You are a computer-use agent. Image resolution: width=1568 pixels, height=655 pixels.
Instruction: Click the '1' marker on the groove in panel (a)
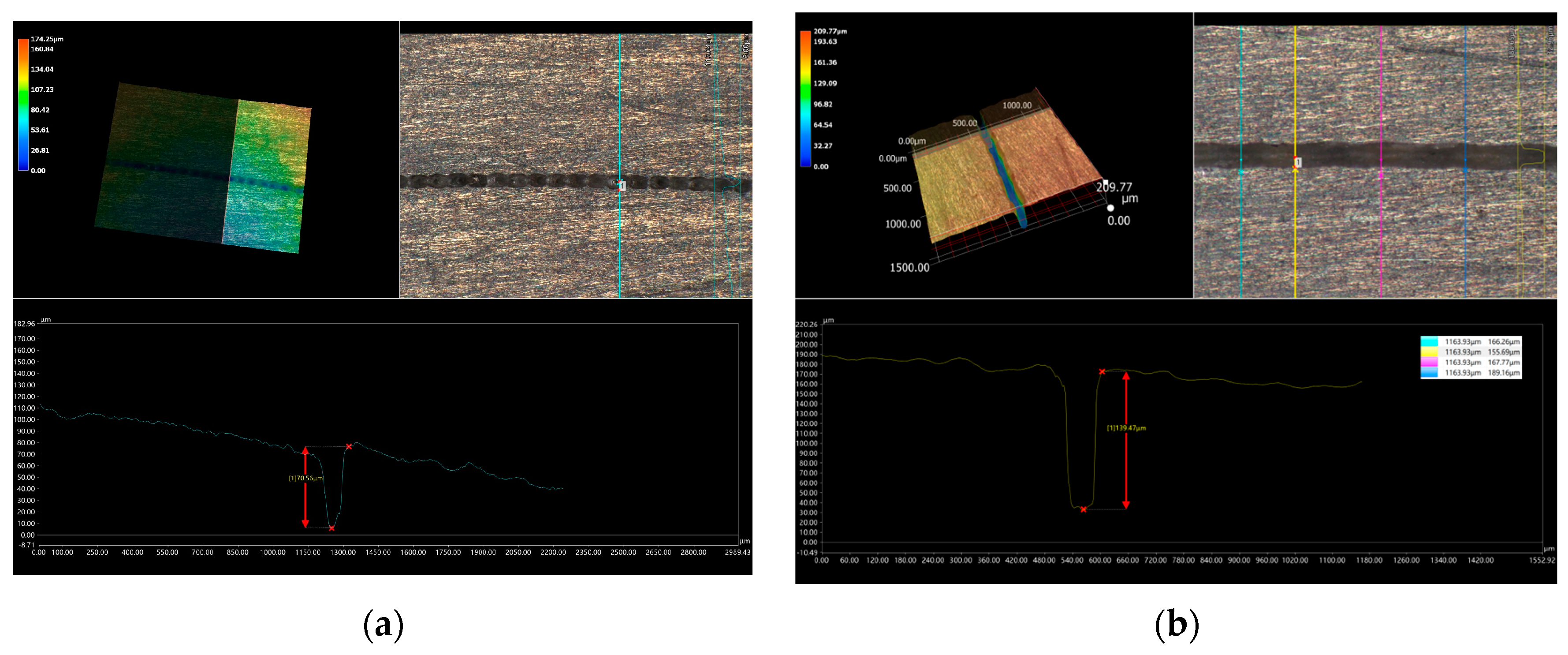tap(622, 186)
